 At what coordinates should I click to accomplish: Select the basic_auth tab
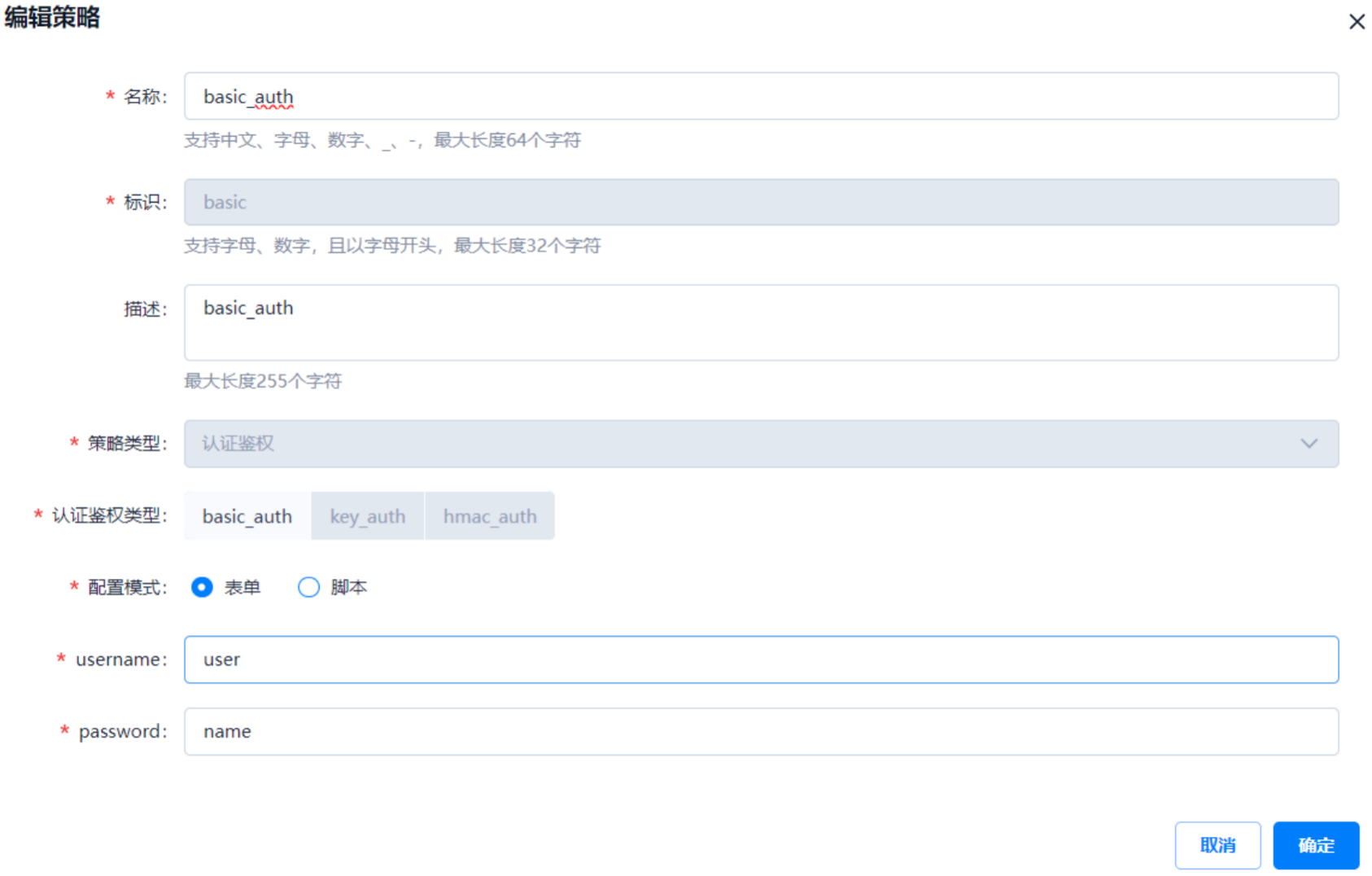247,516
